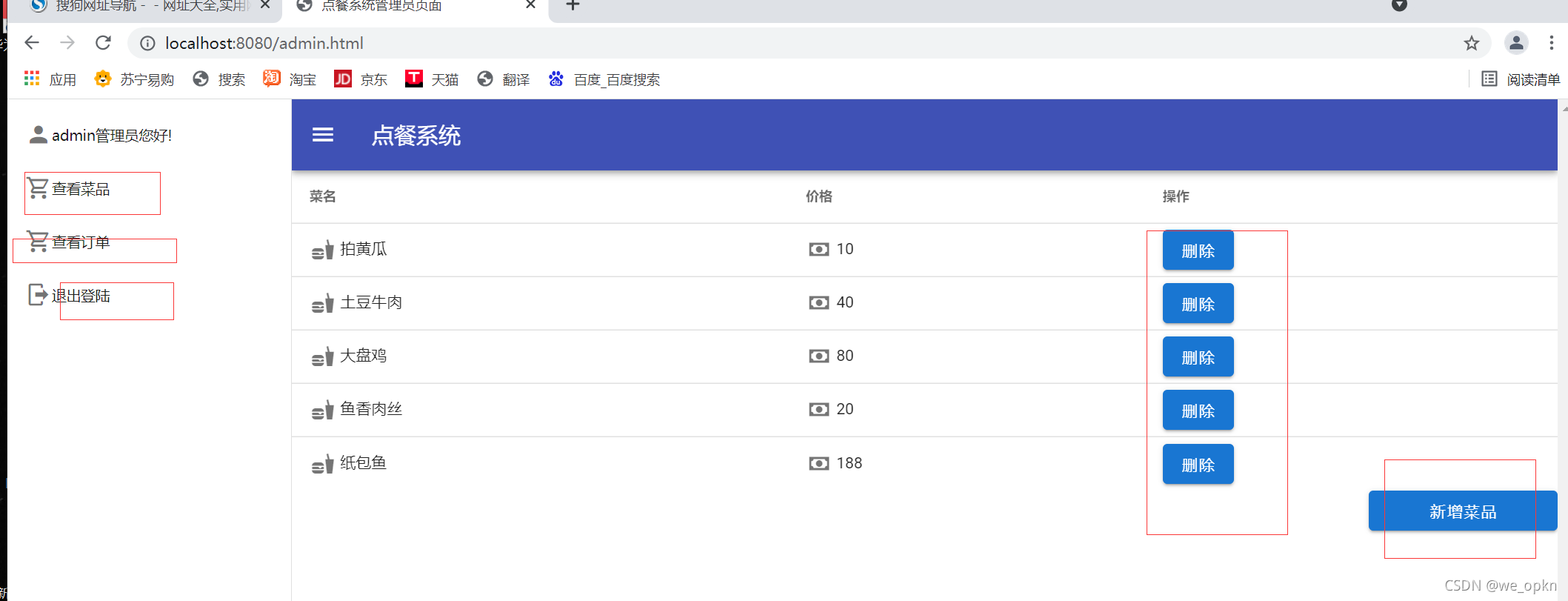Click the dish name 大盘鸡

point(364,356)
